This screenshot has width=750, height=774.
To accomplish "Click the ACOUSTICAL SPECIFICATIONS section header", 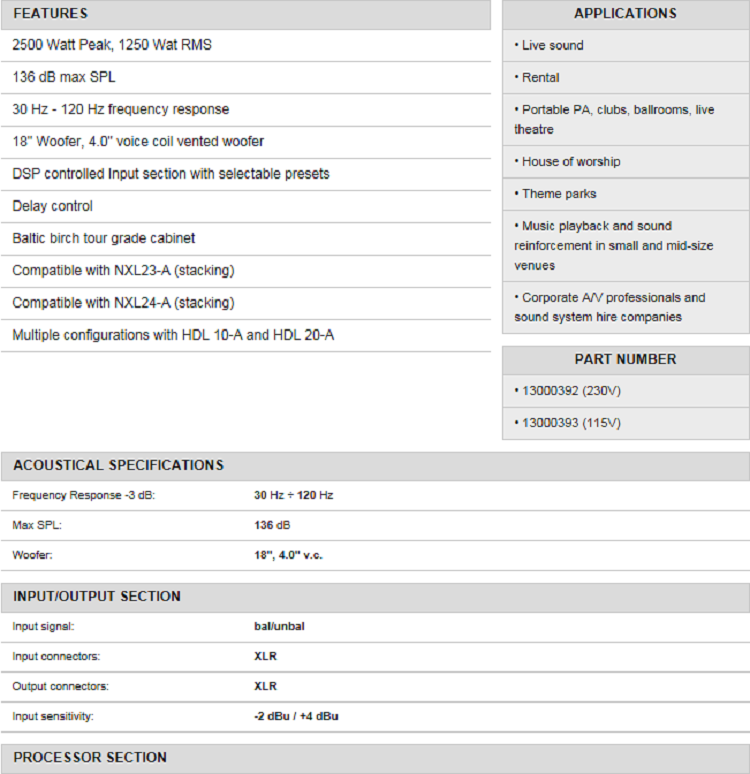I will (x=118, y=465).
